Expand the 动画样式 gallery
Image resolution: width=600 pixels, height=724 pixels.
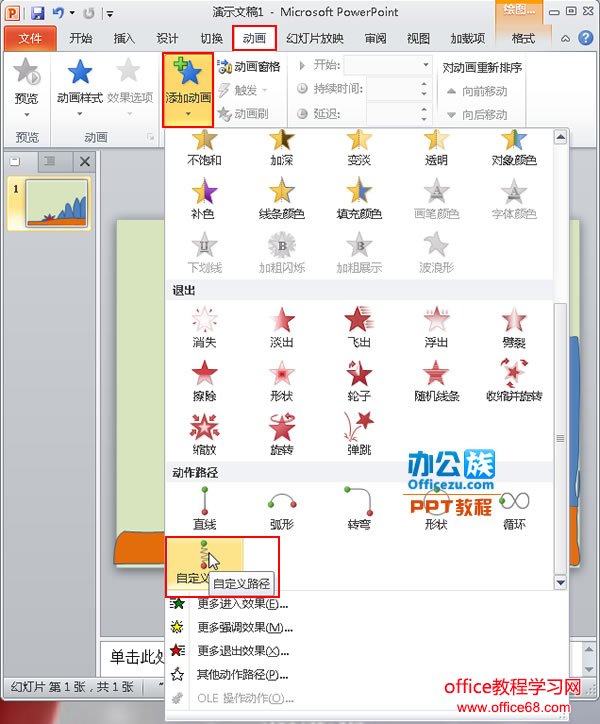point(79,90)
